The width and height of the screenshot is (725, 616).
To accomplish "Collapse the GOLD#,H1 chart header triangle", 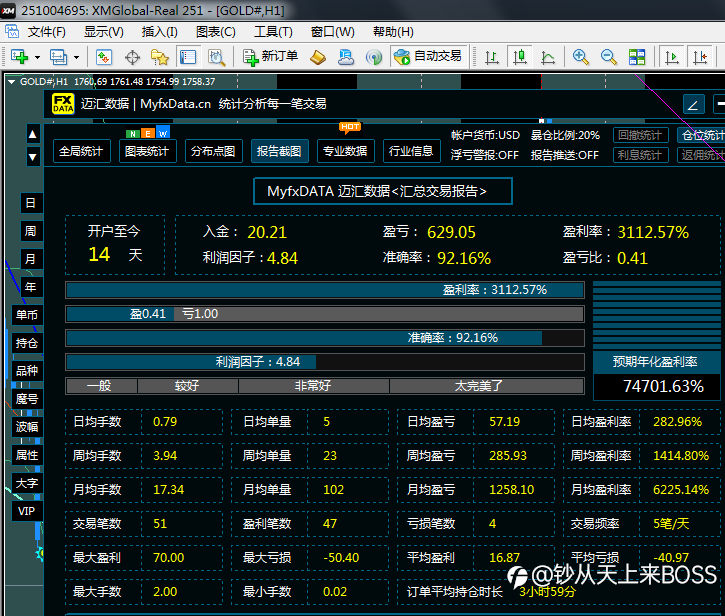I will point(12,82).
